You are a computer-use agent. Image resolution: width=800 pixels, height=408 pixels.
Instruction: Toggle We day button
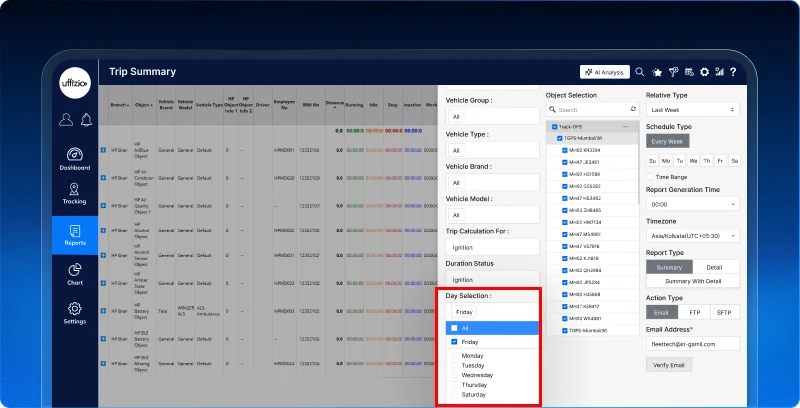(693, 161)
